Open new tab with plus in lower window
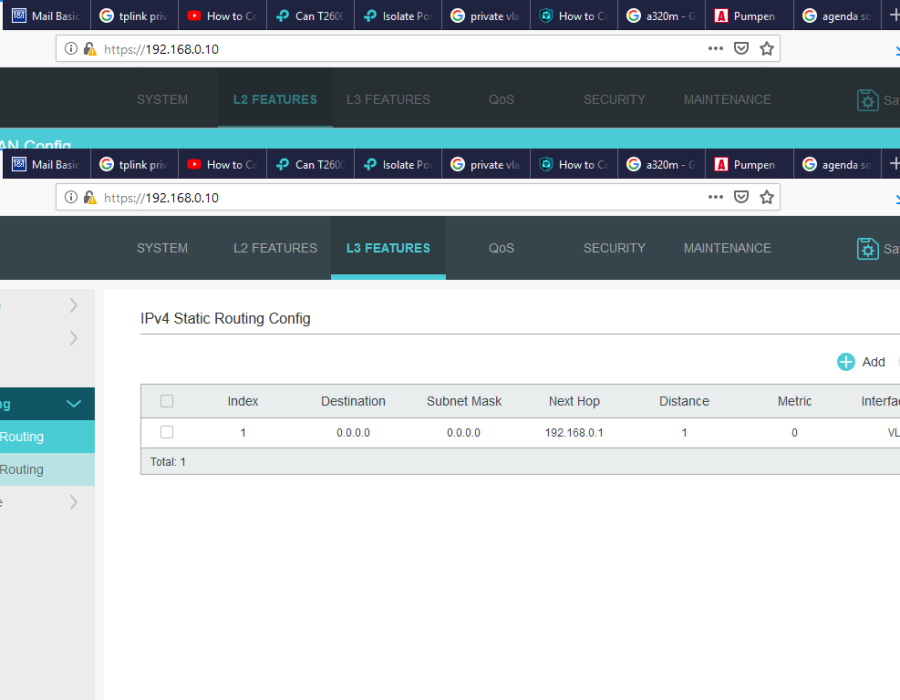The image size is (900, 700). point(894,164)
